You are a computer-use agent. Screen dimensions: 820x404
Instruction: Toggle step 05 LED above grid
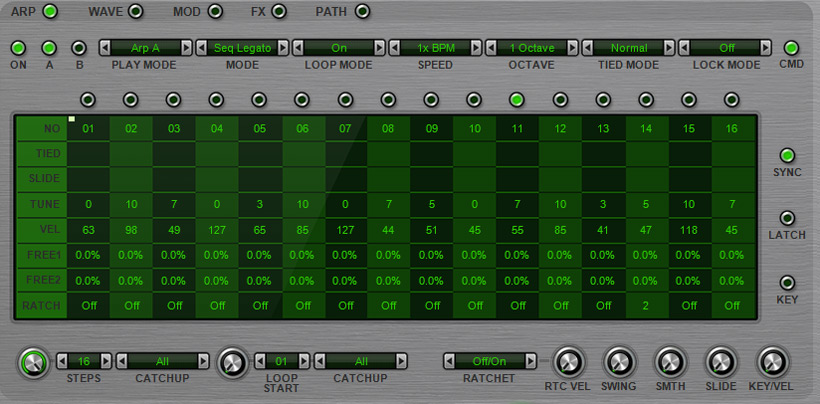[259, 99]
